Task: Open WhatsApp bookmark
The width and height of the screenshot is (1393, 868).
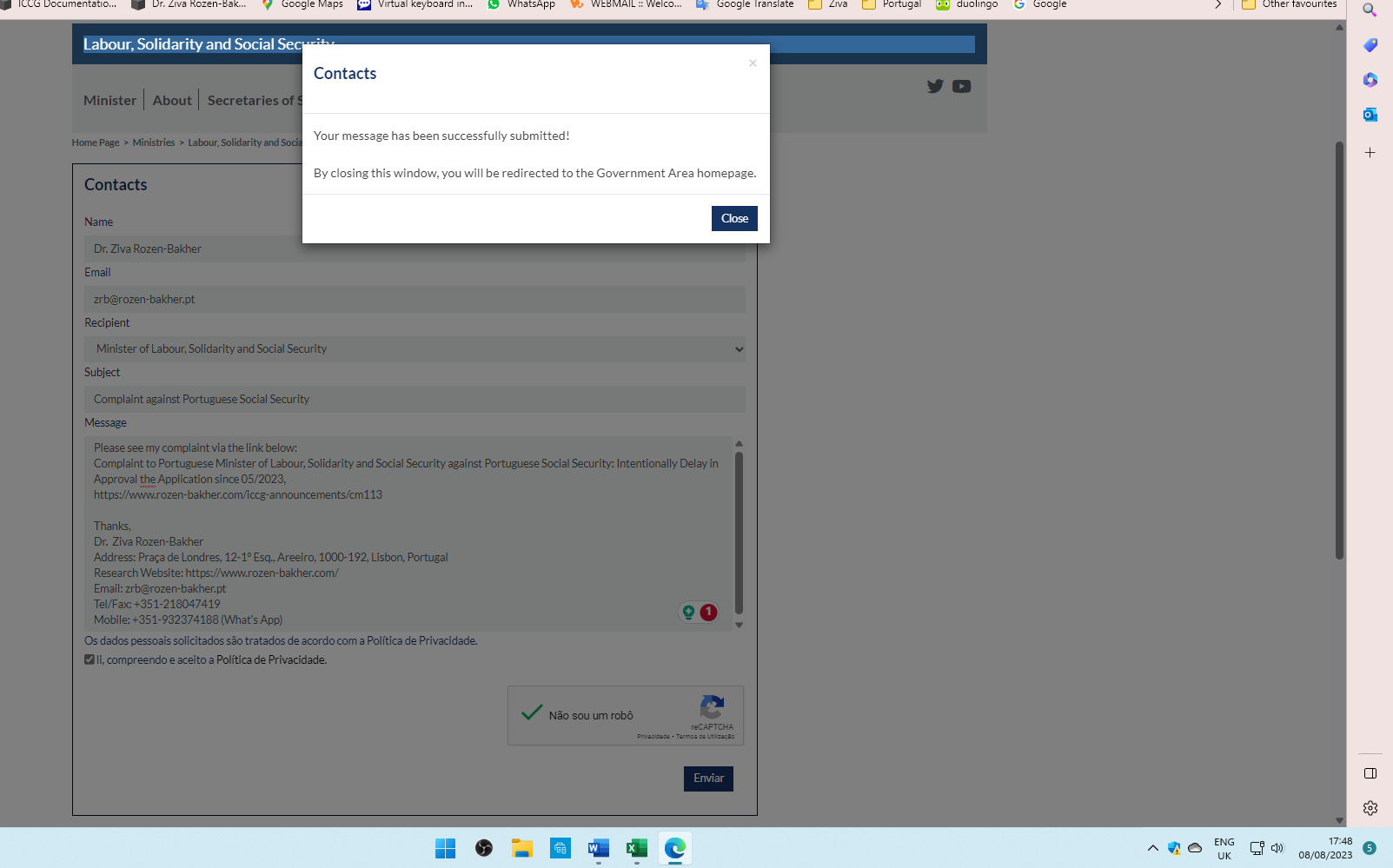Action: pyautogui.click(x=521, y=5)
